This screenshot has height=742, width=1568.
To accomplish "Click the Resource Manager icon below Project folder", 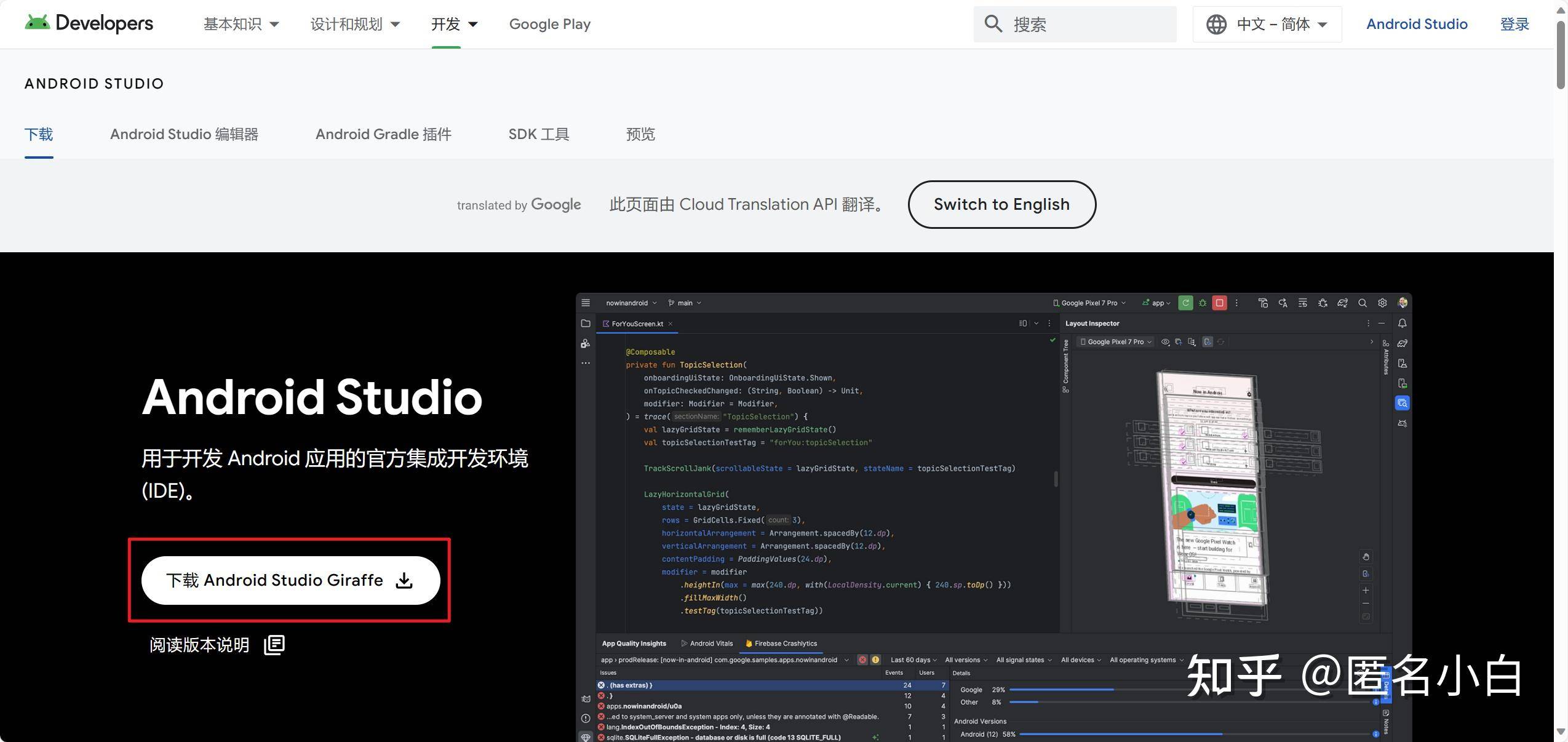I will pos(586,343).
